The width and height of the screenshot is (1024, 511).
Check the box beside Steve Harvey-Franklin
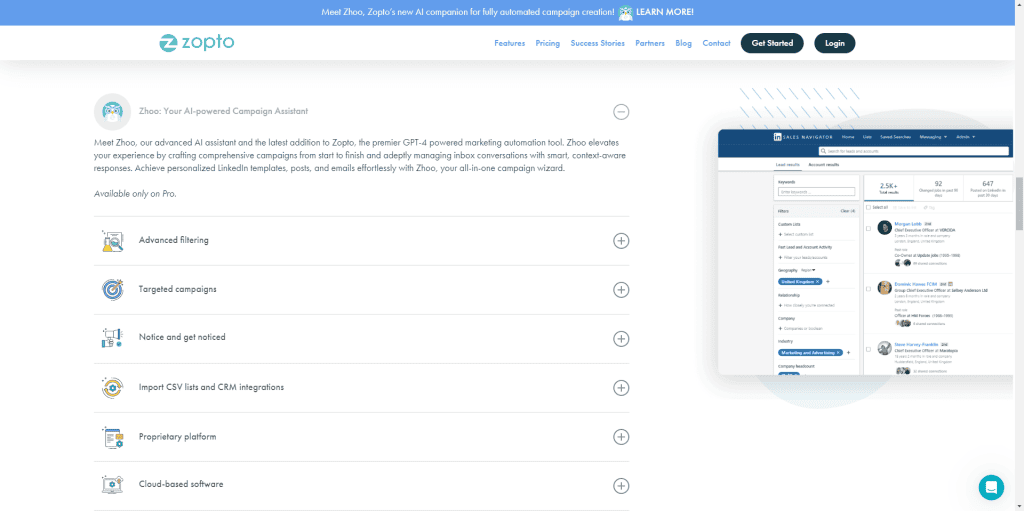(868, 350)
